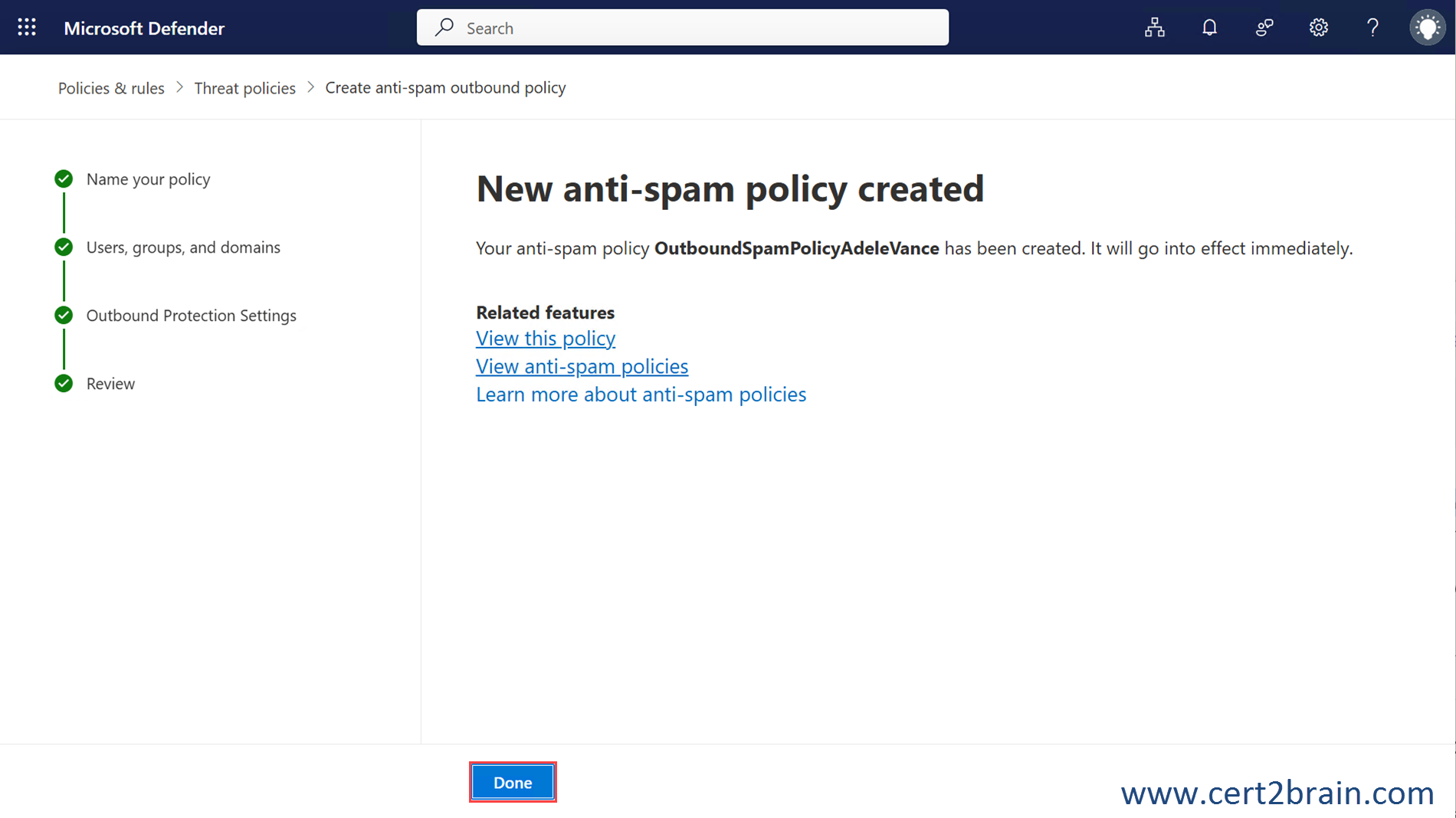Select the Users, groups, and domains step
The width and height of the screenshot is (1456, 818).
(x=183, y=247)
